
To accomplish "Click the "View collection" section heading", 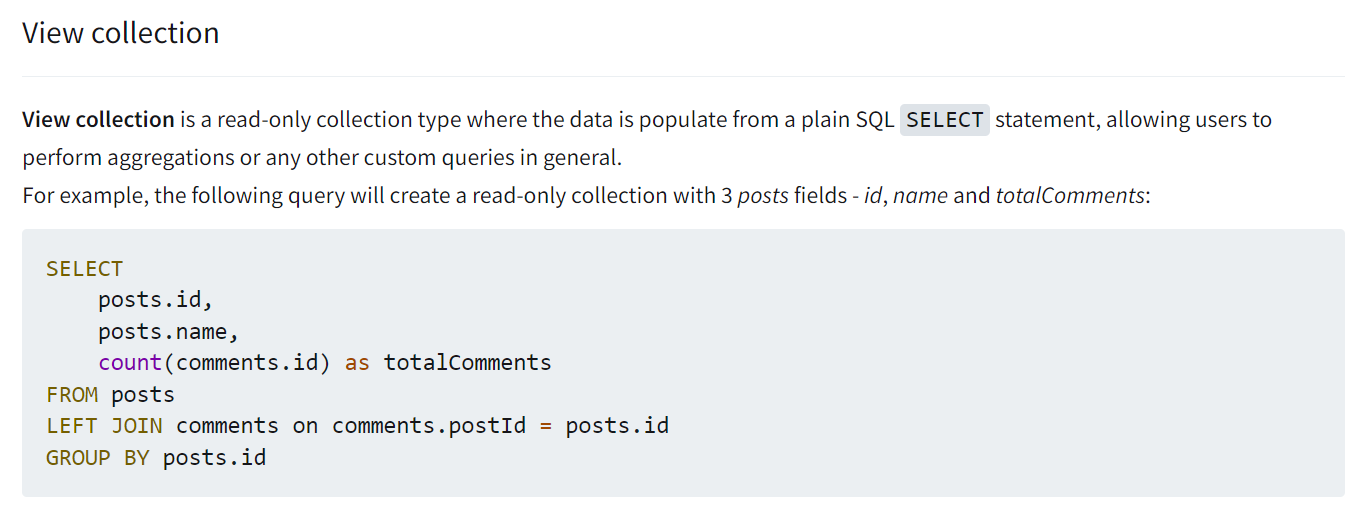I will point(121,33).
